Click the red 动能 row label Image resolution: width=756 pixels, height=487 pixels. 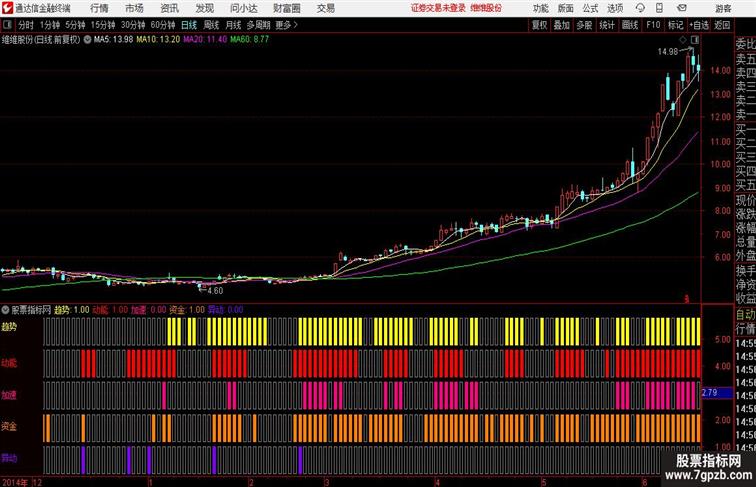coord(9,363)
